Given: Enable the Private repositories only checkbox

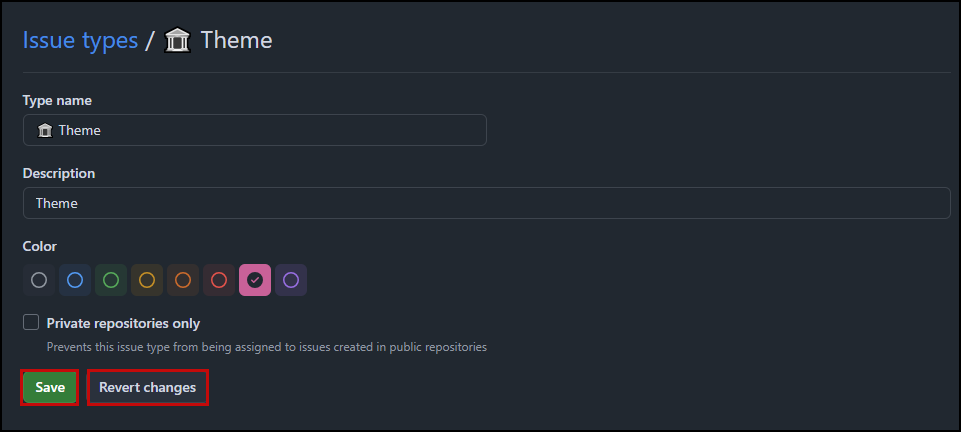Looking at the screenshot, I should click(31, 322).
